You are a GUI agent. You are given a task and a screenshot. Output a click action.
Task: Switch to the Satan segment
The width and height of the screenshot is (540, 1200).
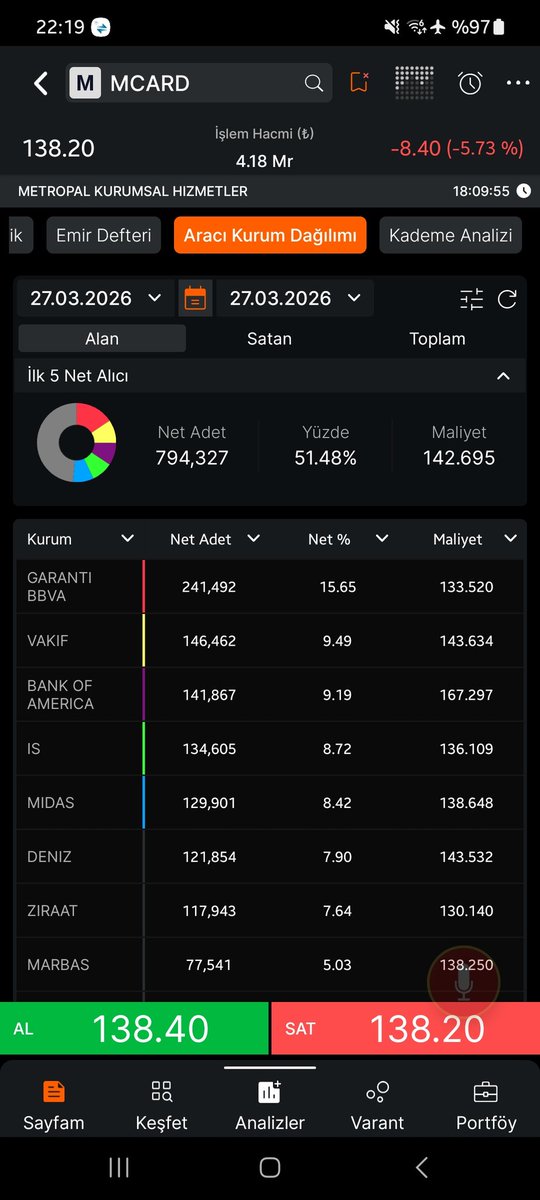[269, 339]
